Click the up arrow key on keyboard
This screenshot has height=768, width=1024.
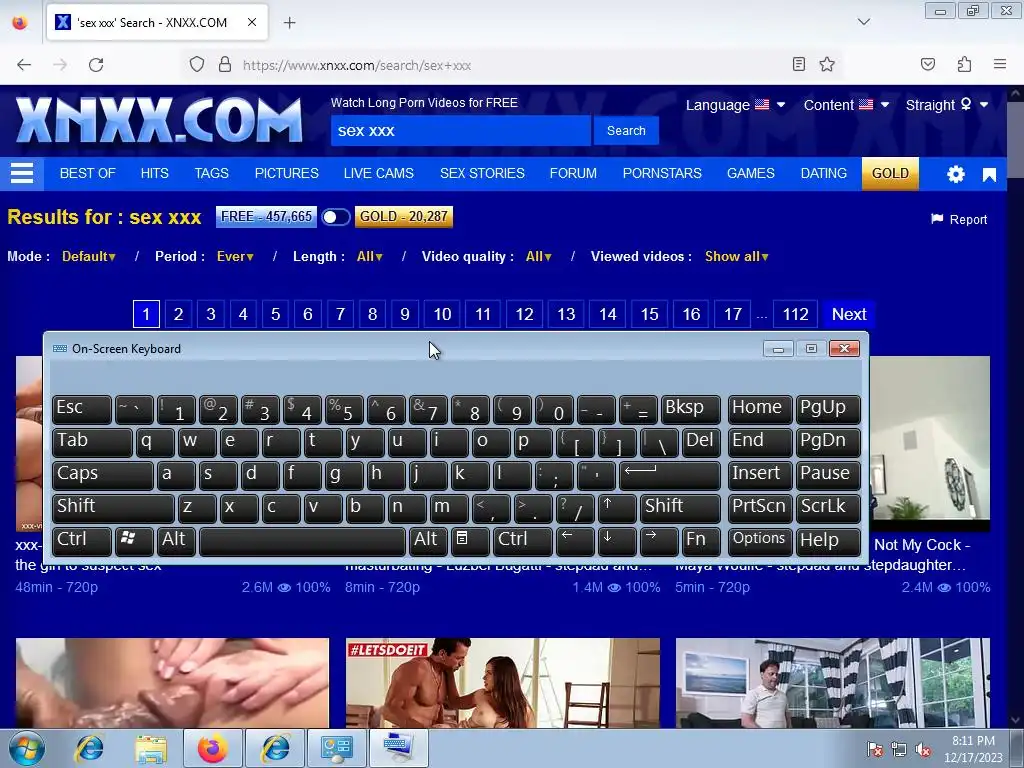(x=616, y=508)
